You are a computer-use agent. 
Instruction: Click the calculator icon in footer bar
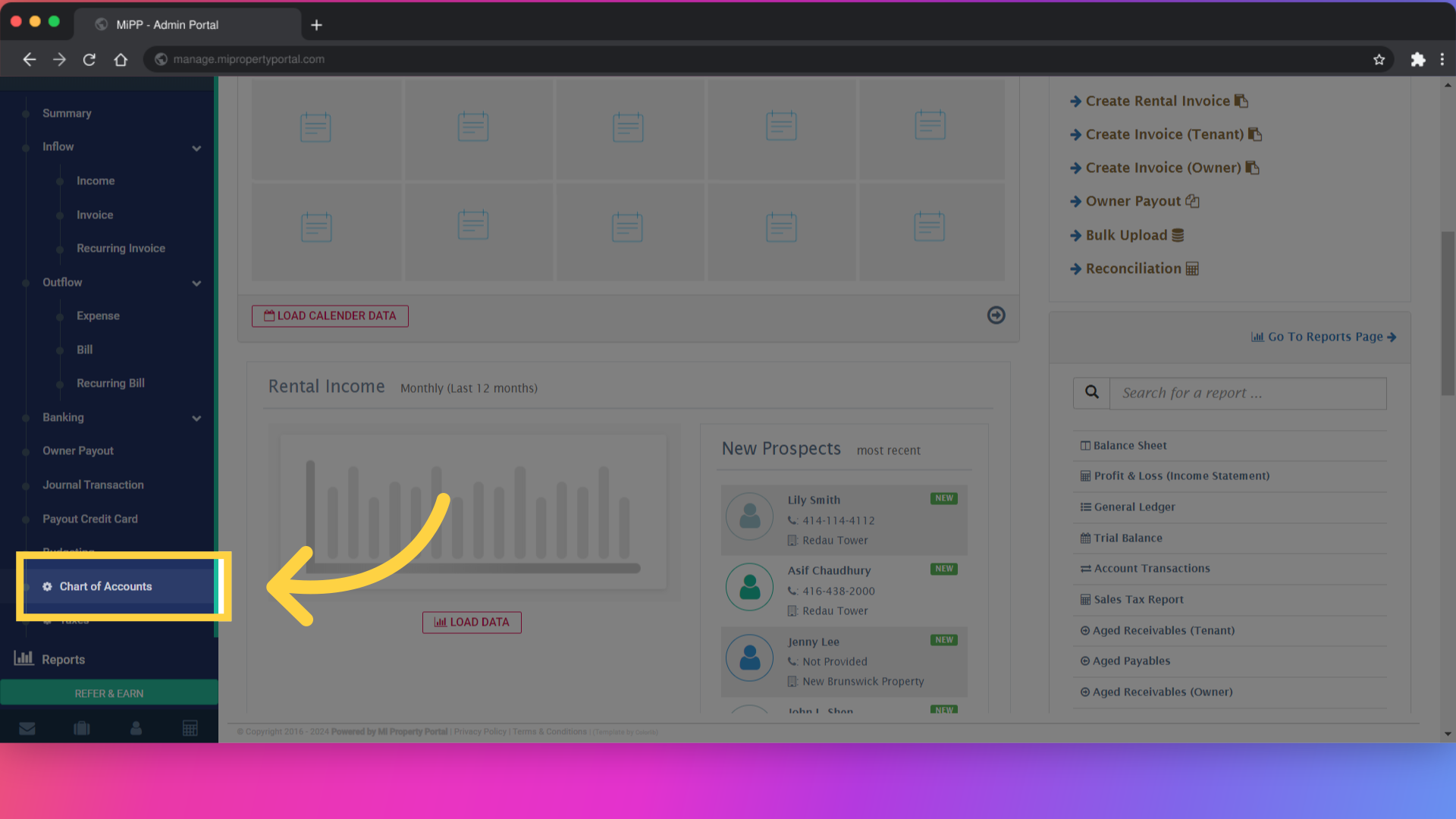[x=190, y=728]
